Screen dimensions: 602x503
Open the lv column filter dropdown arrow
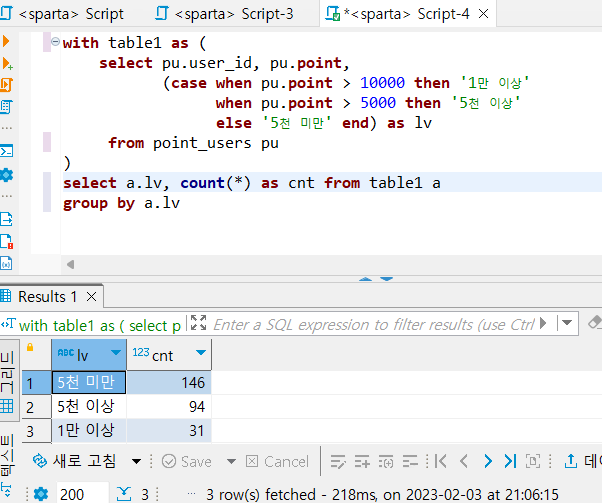(116, 352)
